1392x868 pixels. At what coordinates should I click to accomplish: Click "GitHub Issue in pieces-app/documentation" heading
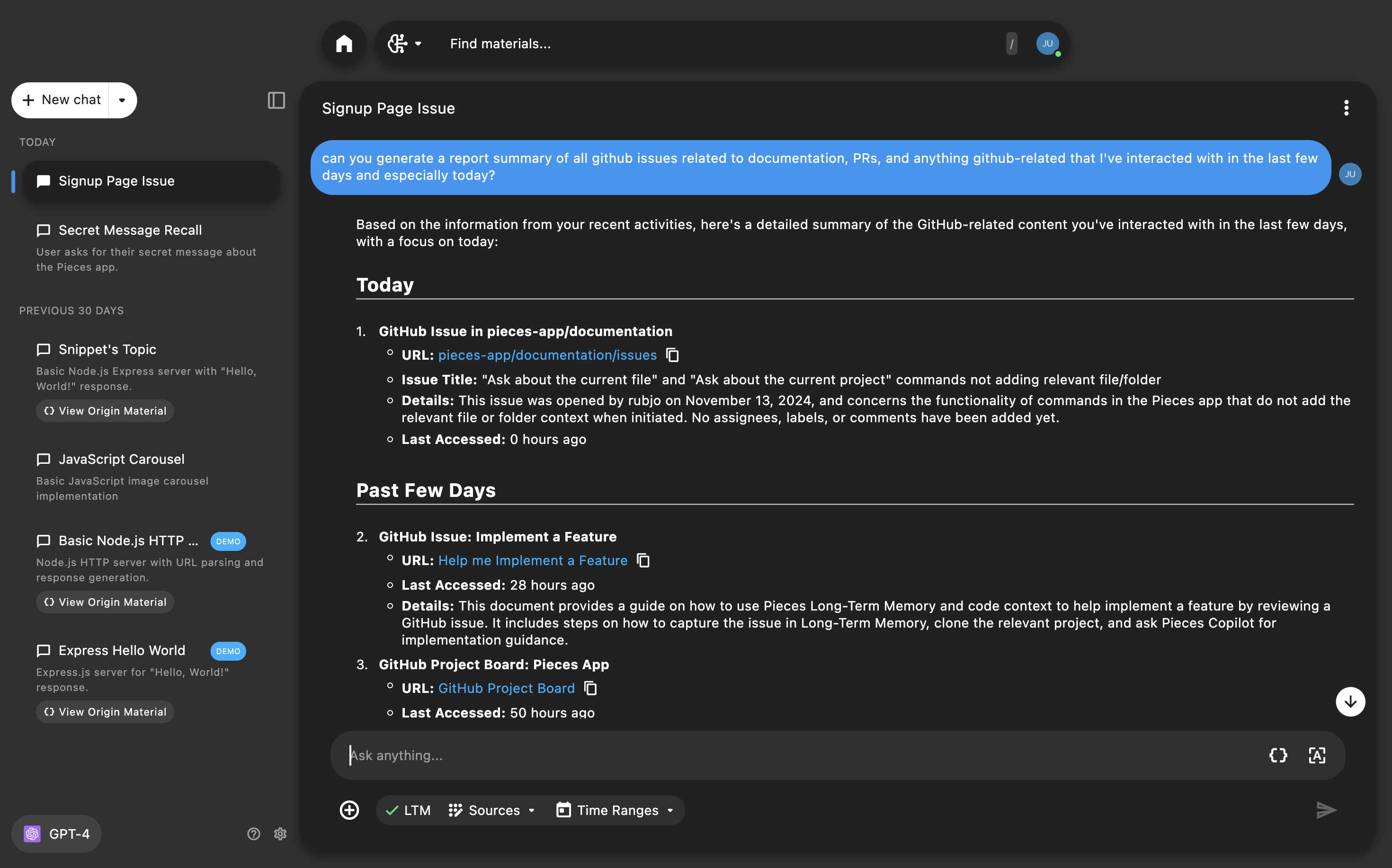[x=526, y=331]
